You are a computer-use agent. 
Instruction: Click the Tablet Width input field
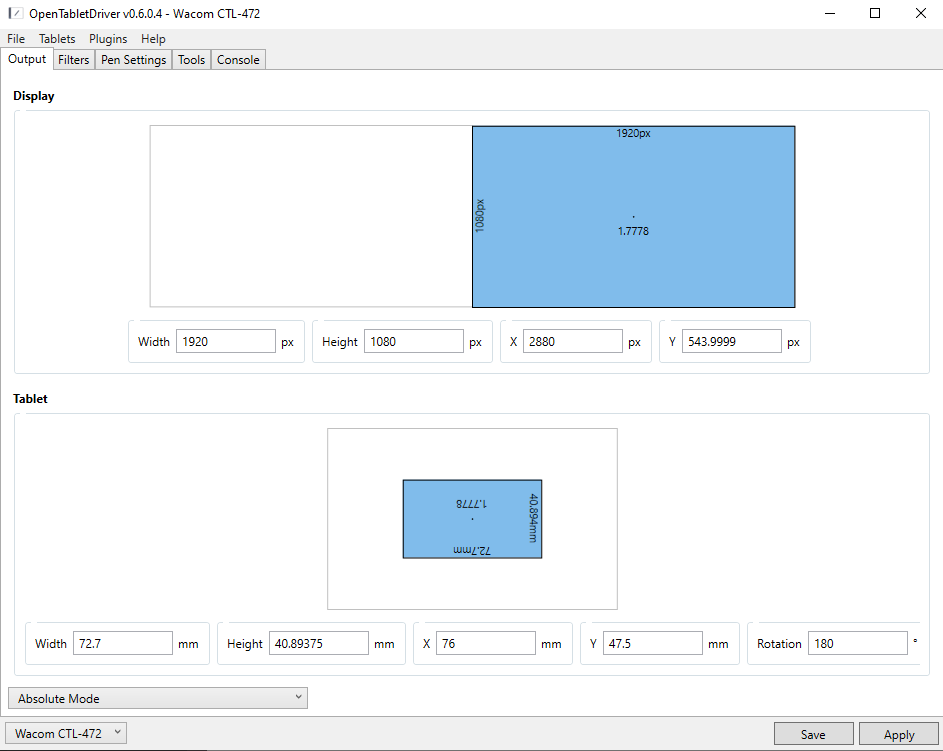123,643
